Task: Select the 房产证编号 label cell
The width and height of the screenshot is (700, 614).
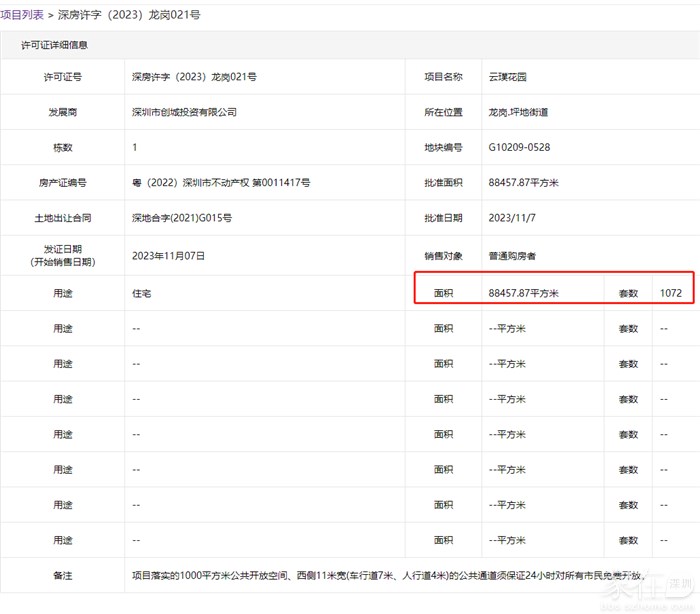Action: tap(63, 183)
